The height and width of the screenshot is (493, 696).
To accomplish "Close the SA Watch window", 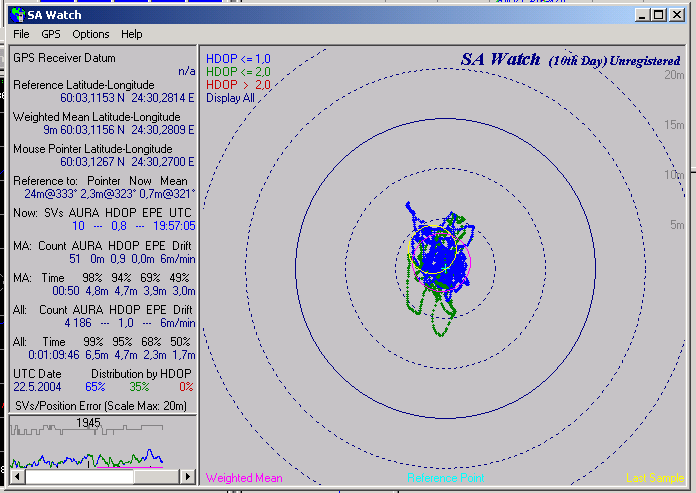I will [x=676, y=15].
